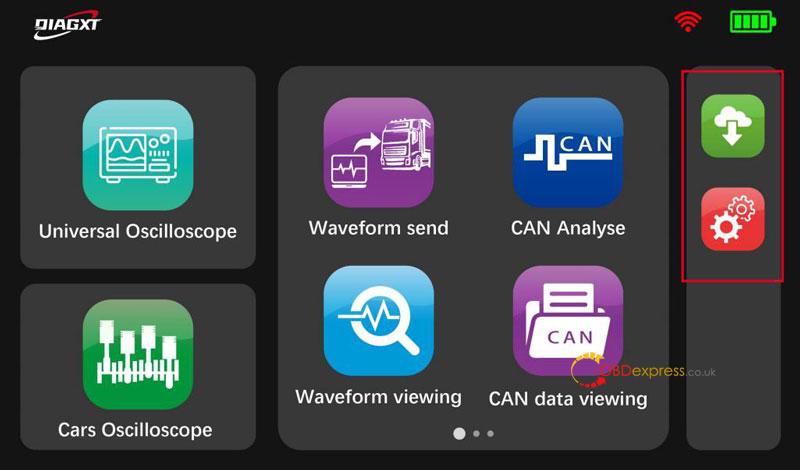Open the Waveform viewing magnifier icon

point(379,320)
